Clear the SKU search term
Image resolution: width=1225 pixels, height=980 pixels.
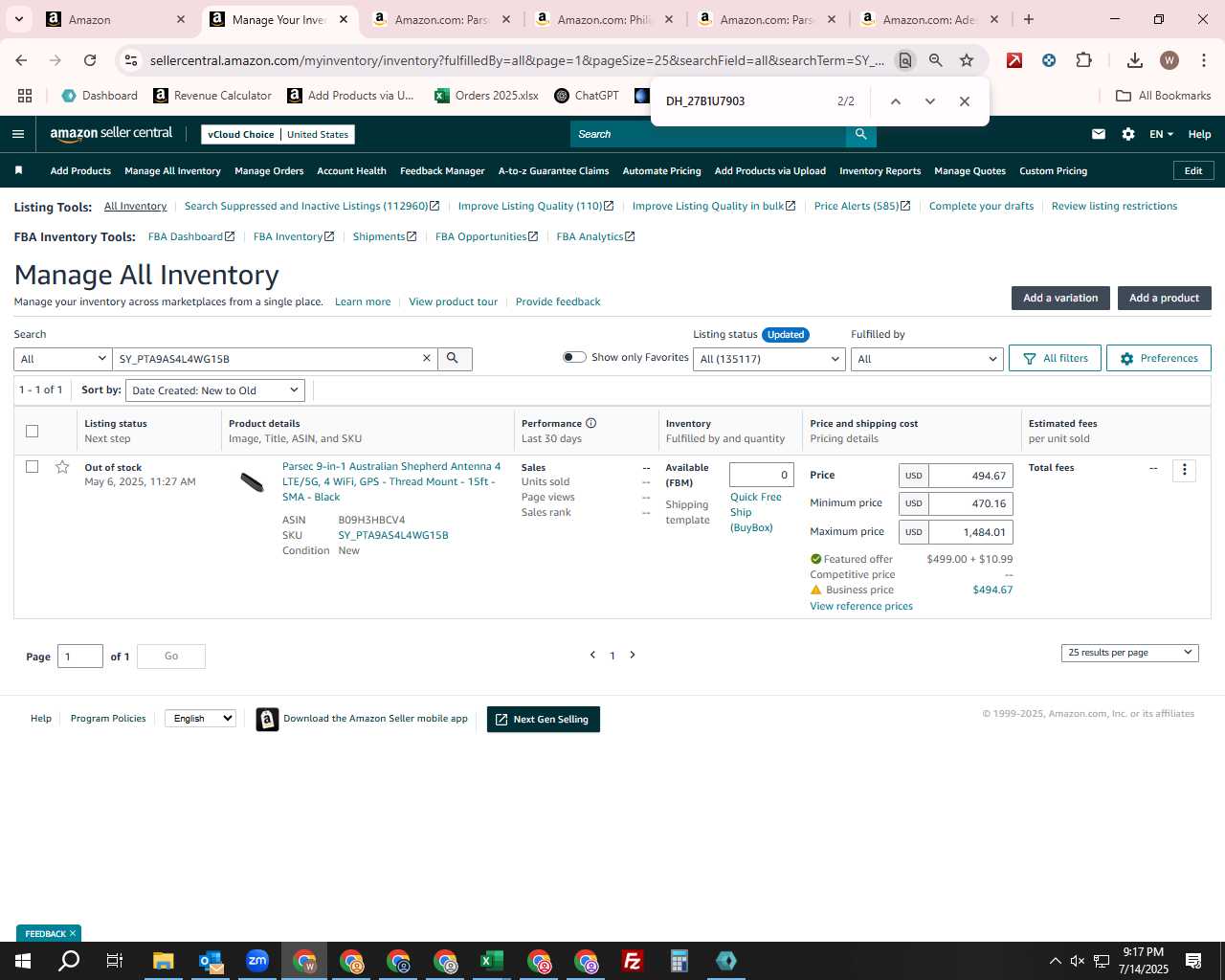tap(427, 358)
